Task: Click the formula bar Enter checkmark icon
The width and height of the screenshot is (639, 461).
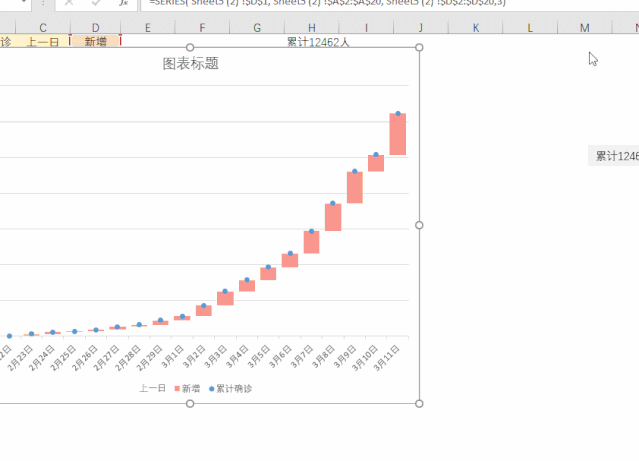Action: click(x=96, y=4)
